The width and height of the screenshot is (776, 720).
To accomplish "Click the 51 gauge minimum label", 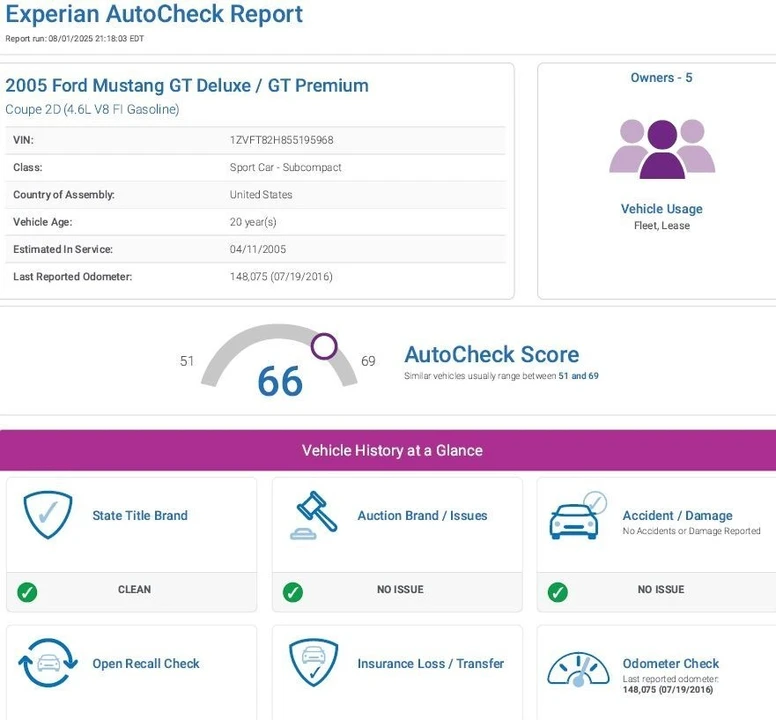I will [187, 361].
